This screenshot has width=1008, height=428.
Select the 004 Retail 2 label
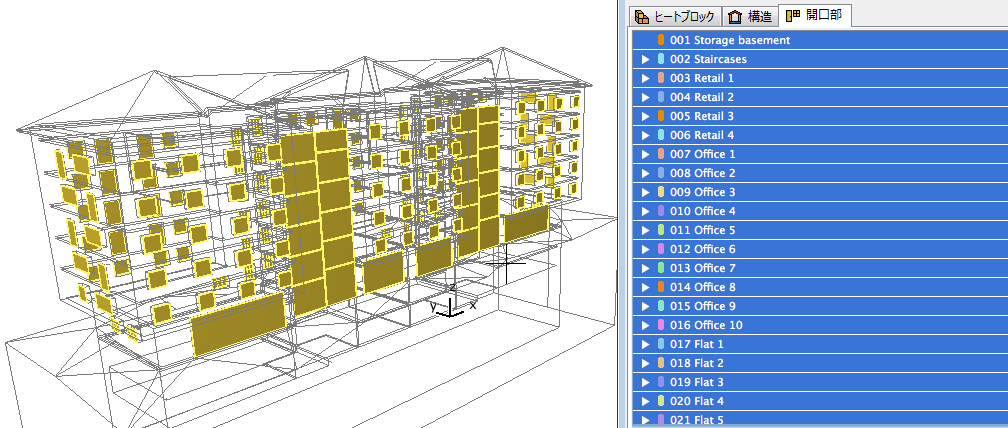(702, 97)
